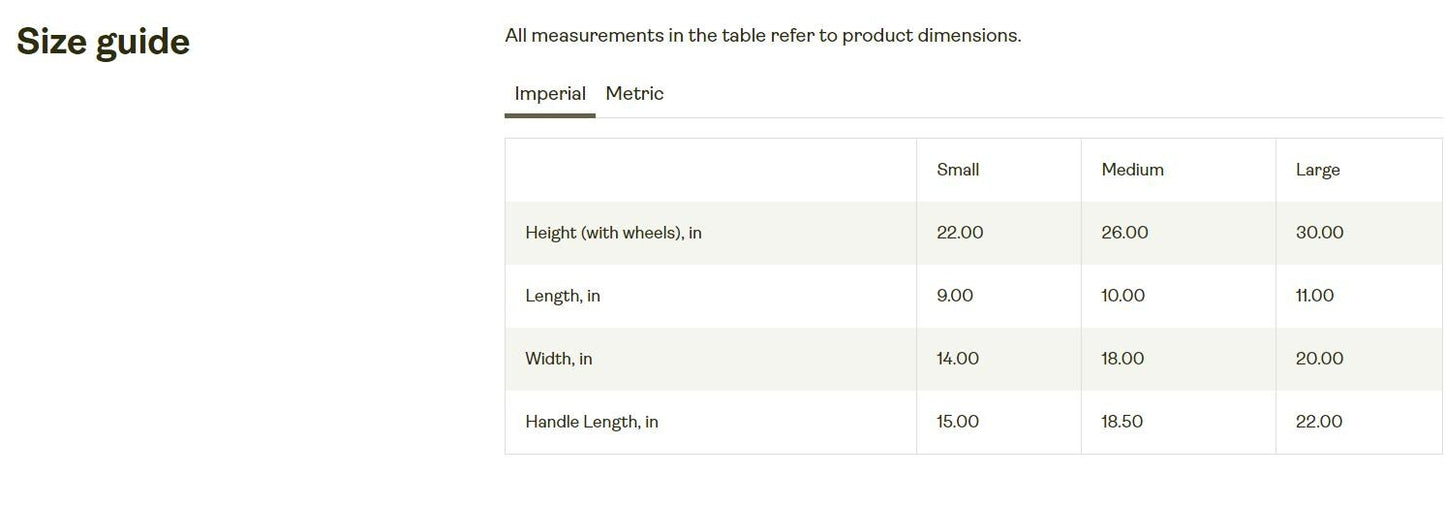This screenshot has height=506, width=1445.
Task: Click the 11.00 large length cell
Action: (x=1314, y=296)
